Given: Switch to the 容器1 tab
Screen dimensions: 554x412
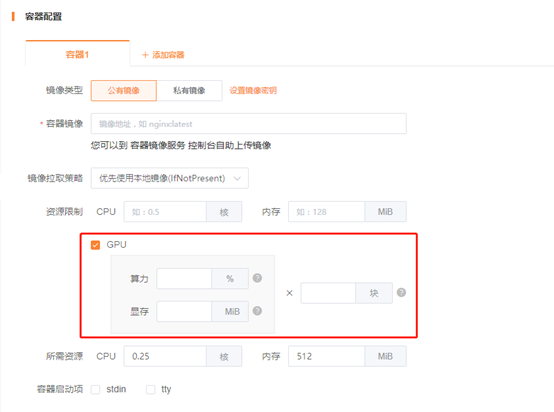Looking at the screenshot, I should coord(77,54).
